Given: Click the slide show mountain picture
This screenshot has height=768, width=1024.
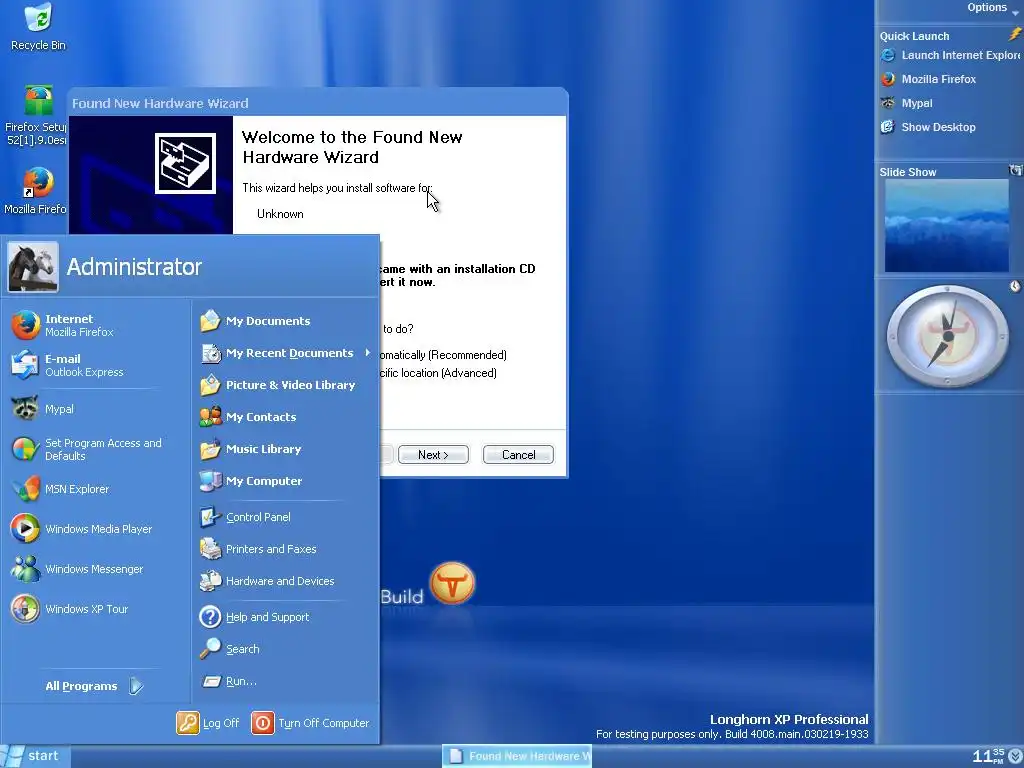Looking at the screenshot, I should click(946, 225).
